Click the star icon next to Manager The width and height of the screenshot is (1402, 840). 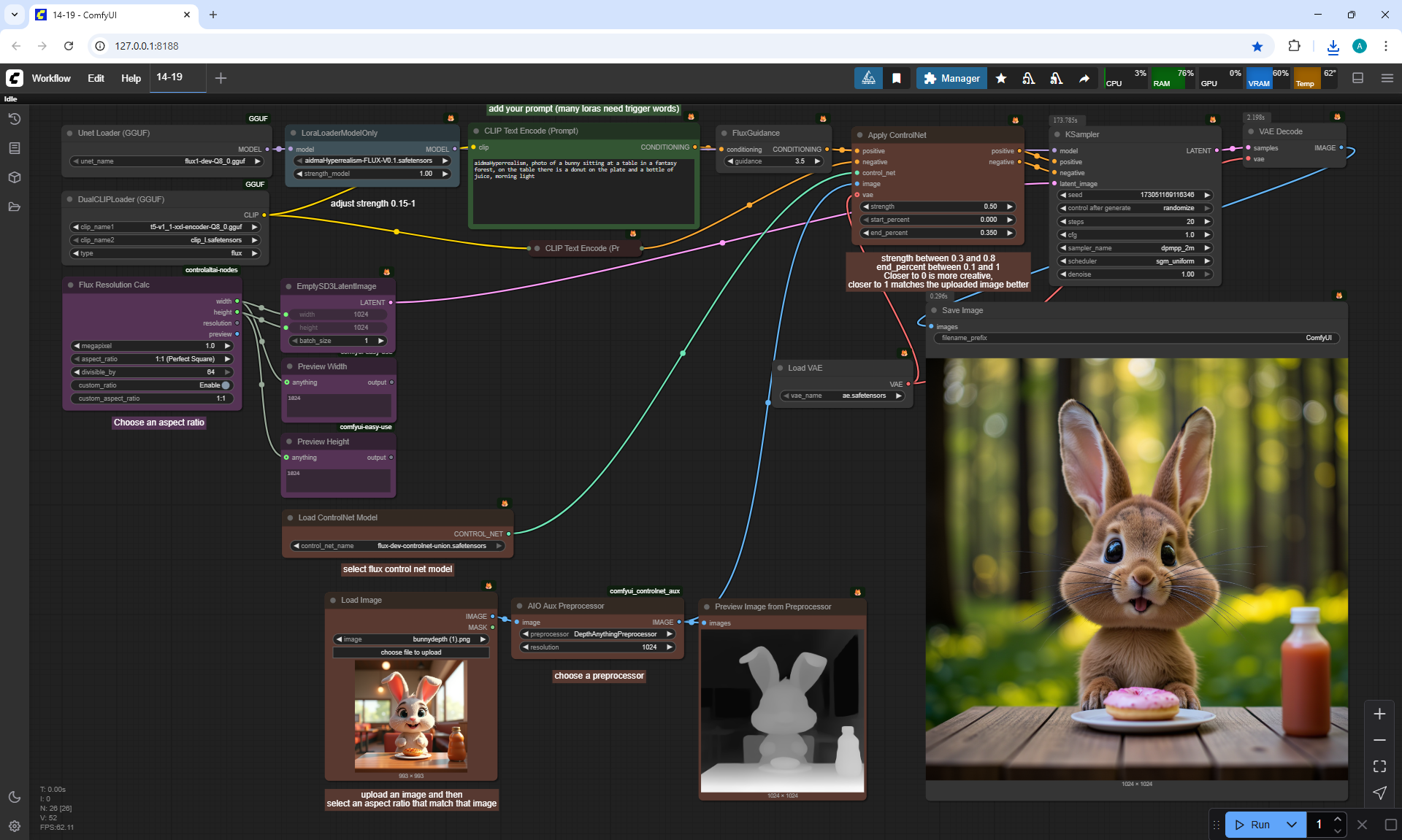pyautogui.click(x=1001, y=78)
